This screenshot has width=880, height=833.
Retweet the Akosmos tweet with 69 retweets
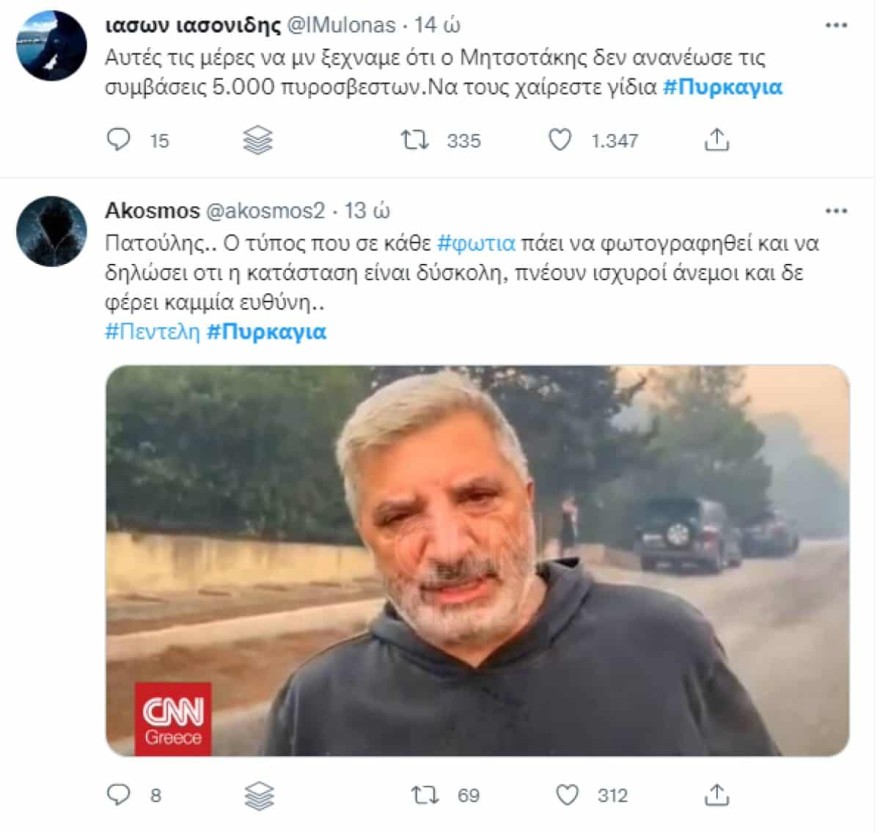tap(425, 795)
